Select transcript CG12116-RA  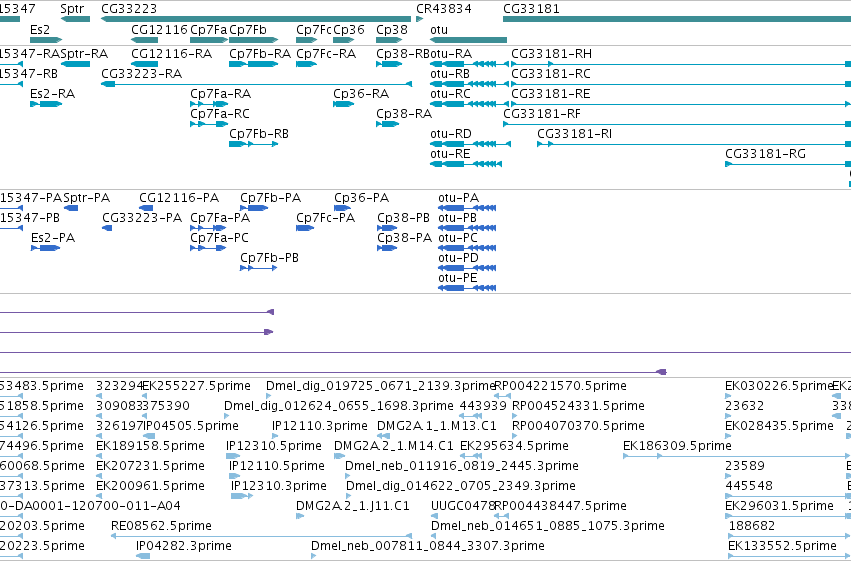(172, 54)
